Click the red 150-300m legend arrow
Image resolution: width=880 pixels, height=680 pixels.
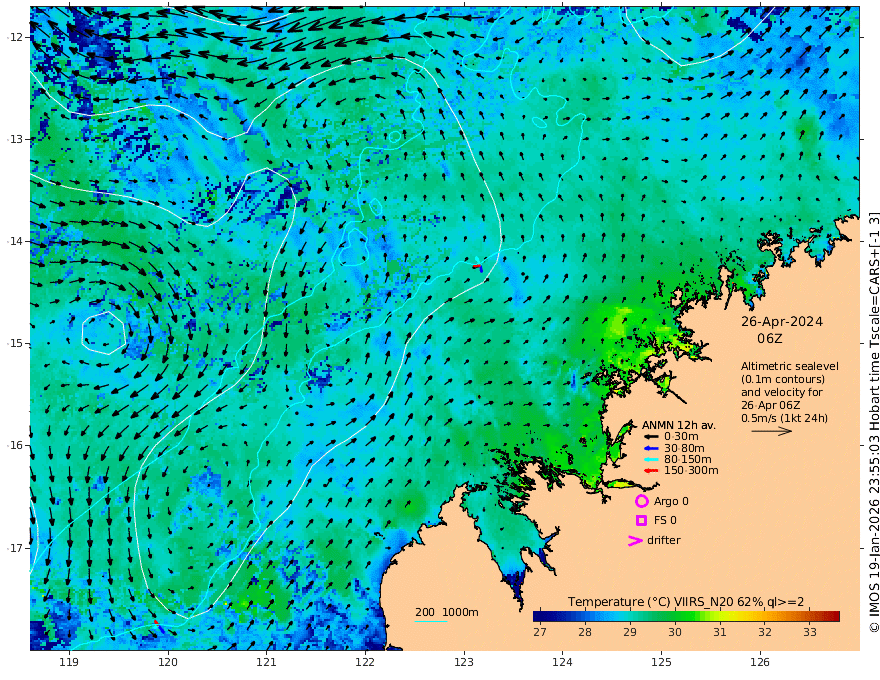tap(651, 471)
